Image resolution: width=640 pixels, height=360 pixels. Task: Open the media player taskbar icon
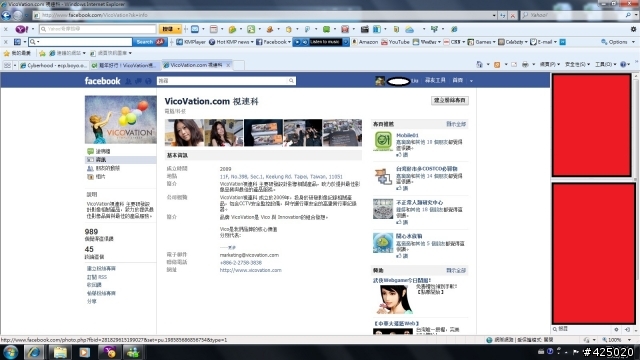(x=84, y=352)
